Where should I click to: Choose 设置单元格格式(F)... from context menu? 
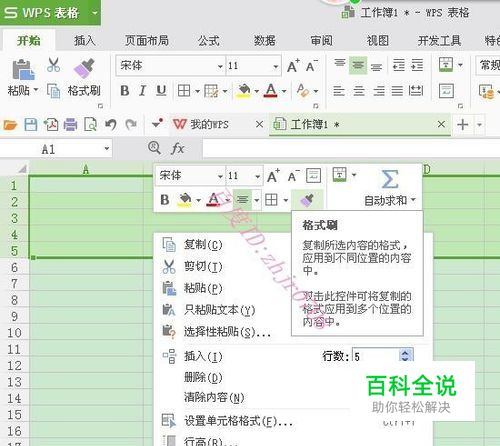pos(239,421)
